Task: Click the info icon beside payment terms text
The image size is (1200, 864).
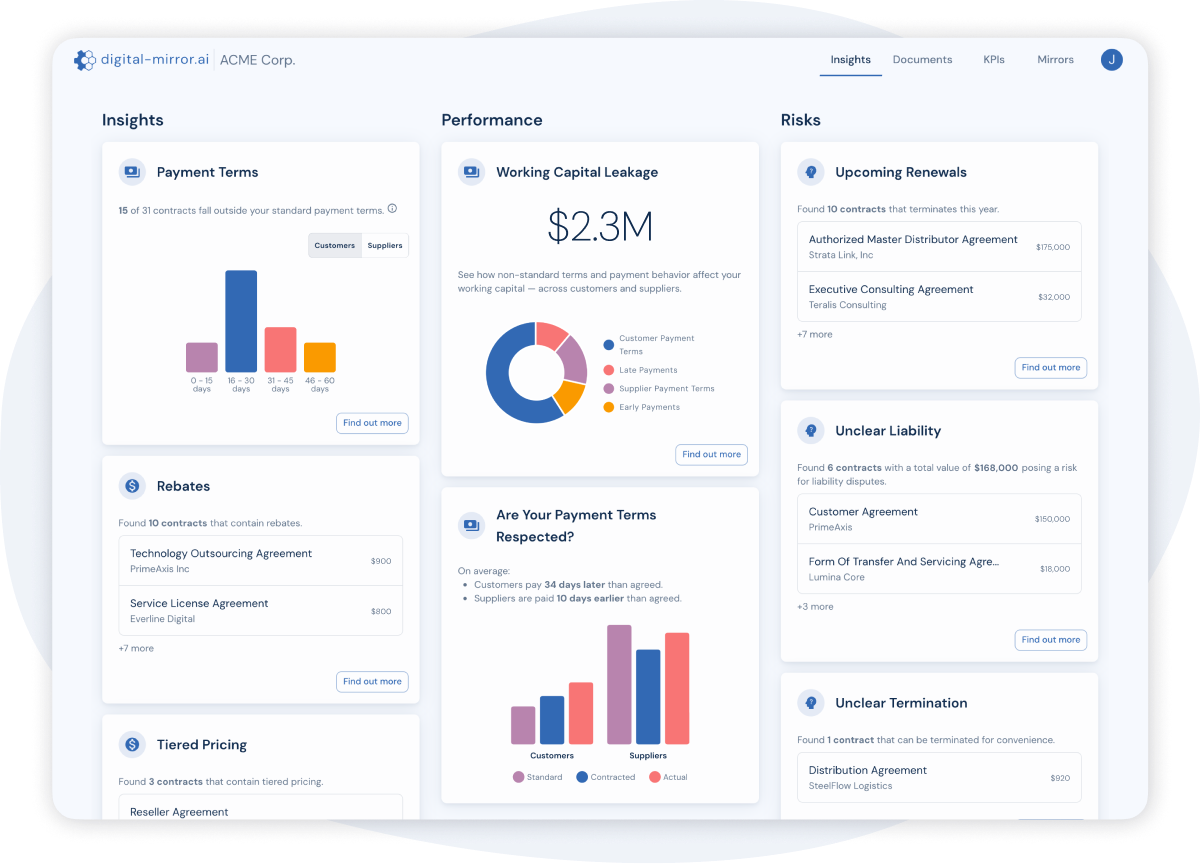Action: coord(392,209)
